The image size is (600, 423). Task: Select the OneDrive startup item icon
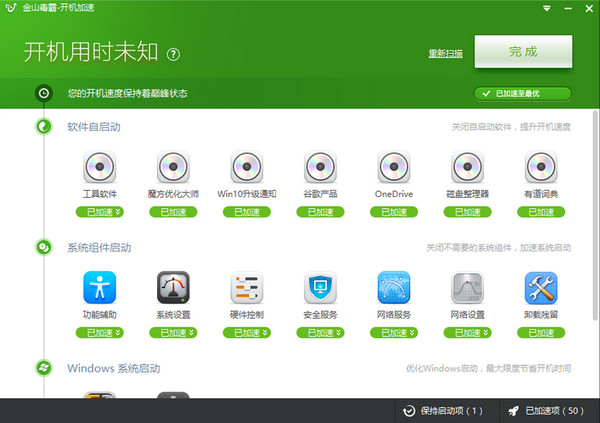(x=394, y=167)
